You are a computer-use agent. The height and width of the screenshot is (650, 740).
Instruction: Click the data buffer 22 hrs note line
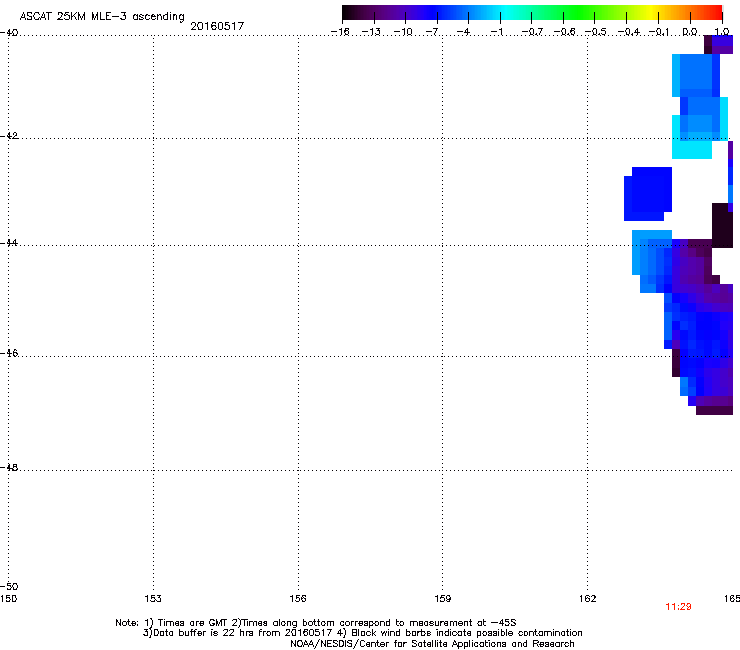tap(362, 633)
